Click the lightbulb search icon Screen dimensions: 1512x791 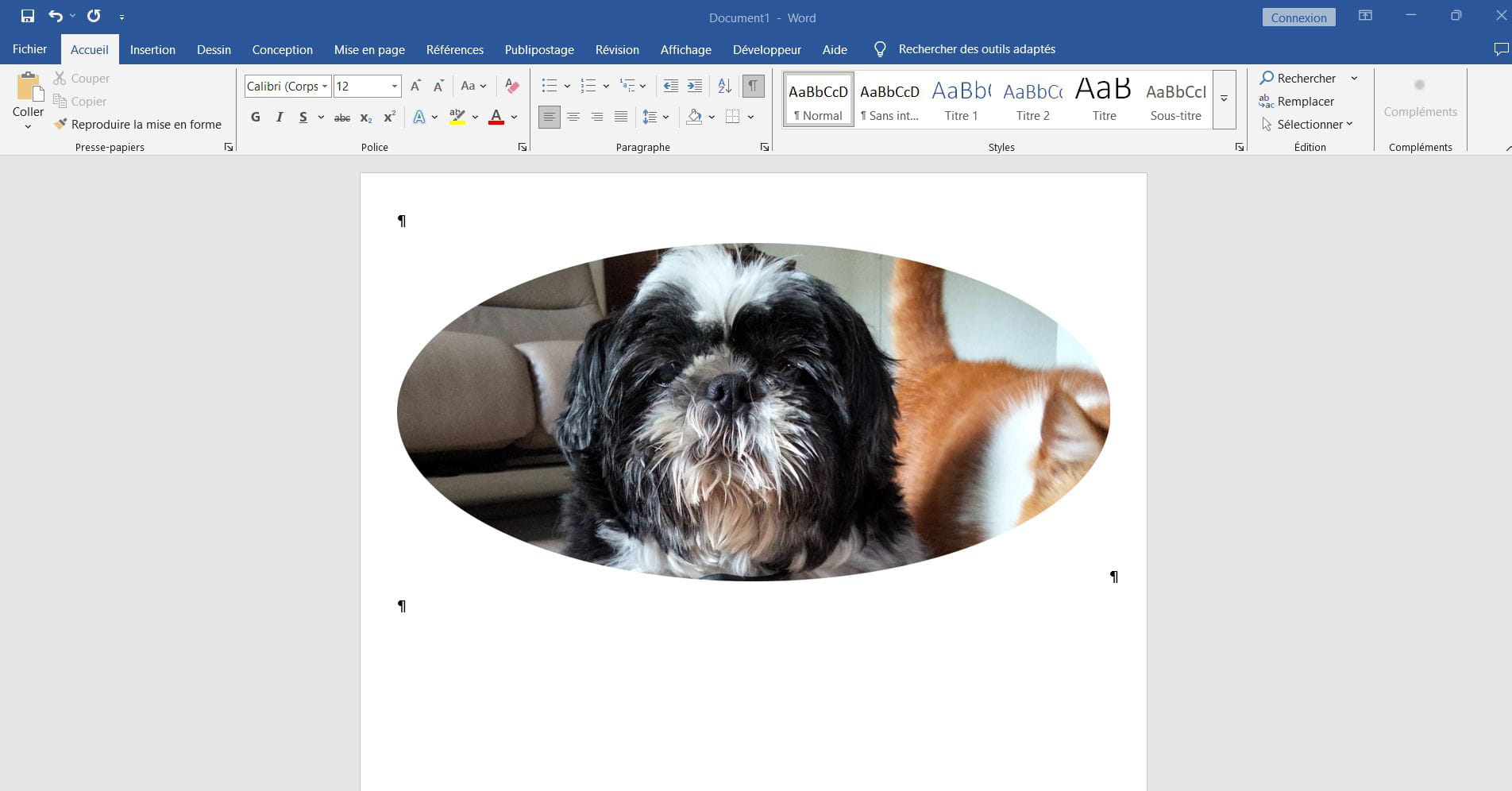point(880,49)
